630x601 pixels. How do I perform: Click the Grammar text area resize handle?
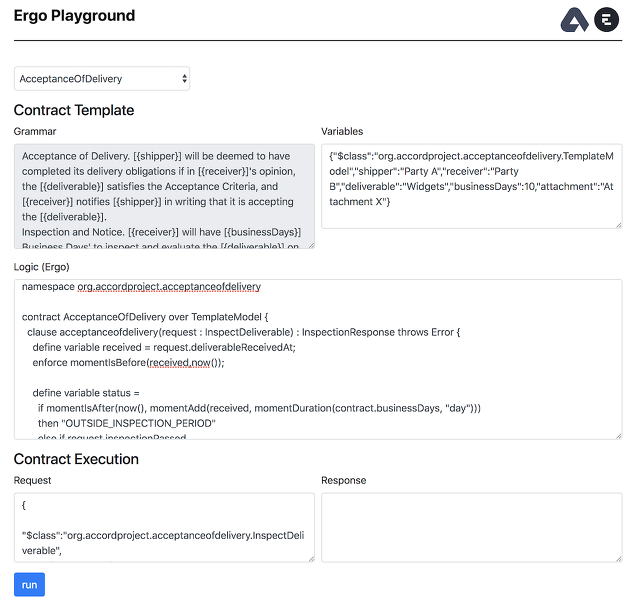[x=311, y=245]
